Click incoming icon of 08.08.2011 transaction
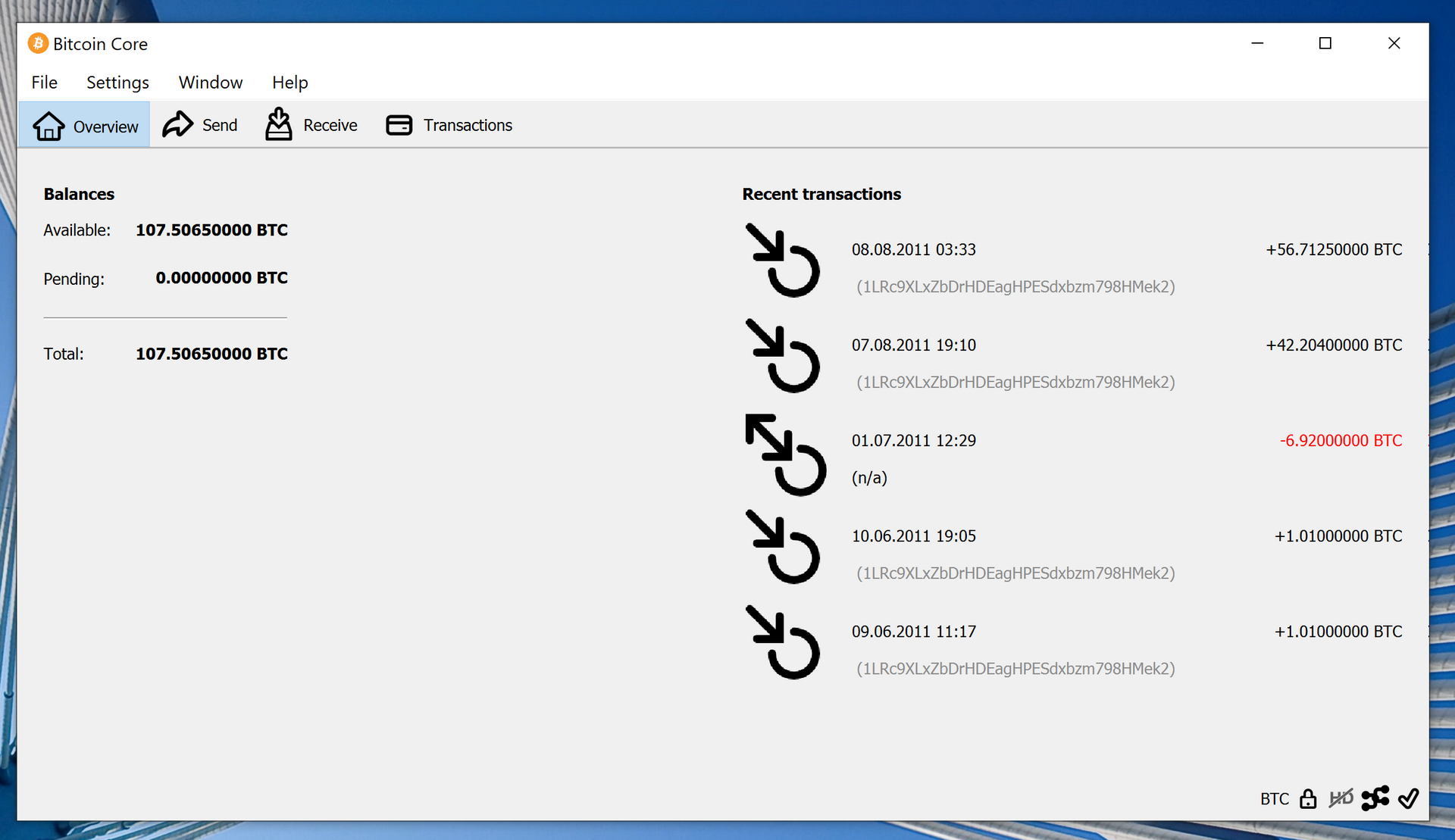This screenshot has width=1455, height=840. coord(783,260)
